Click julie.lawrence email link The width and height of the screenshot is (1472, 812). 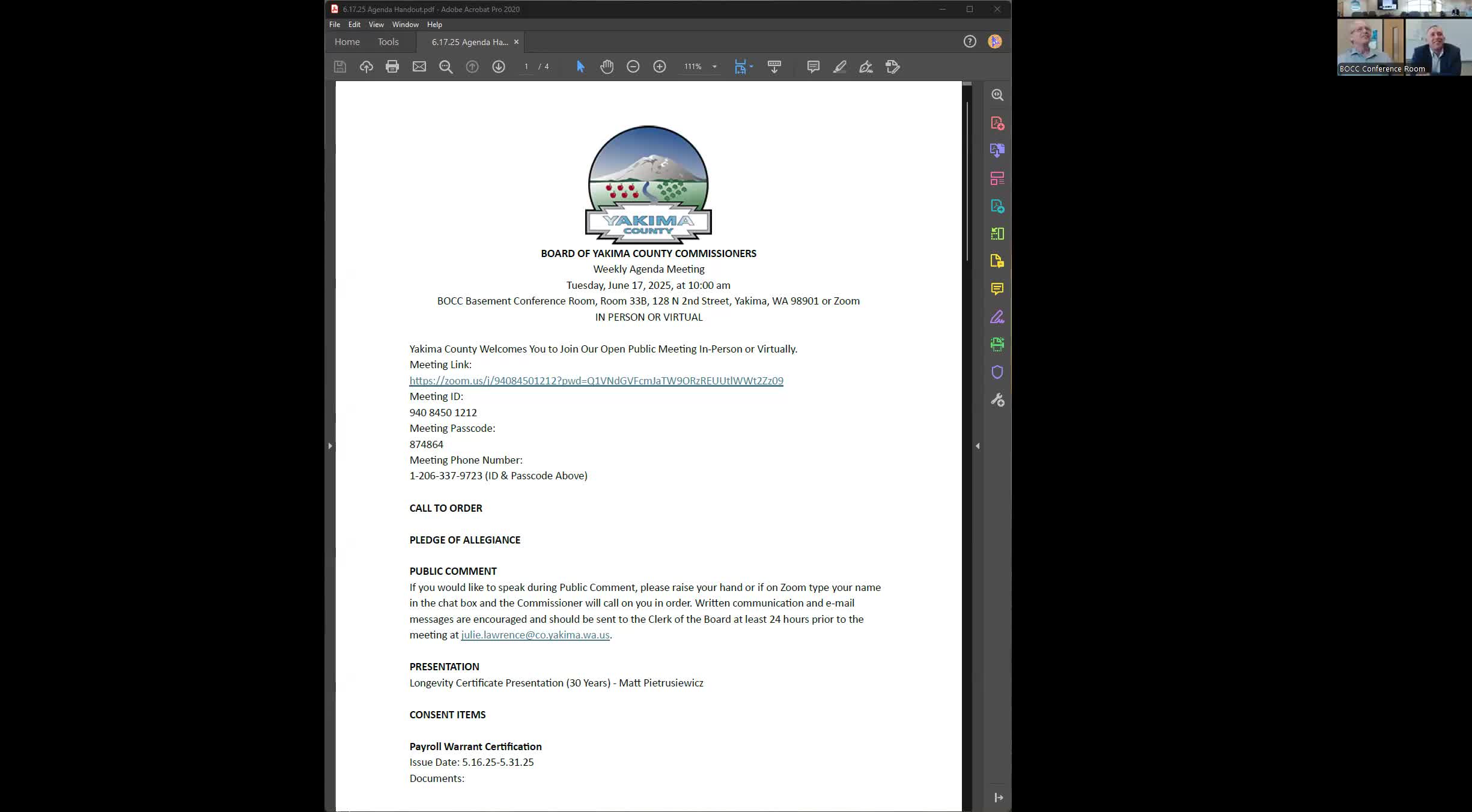[x=535, y=635]
